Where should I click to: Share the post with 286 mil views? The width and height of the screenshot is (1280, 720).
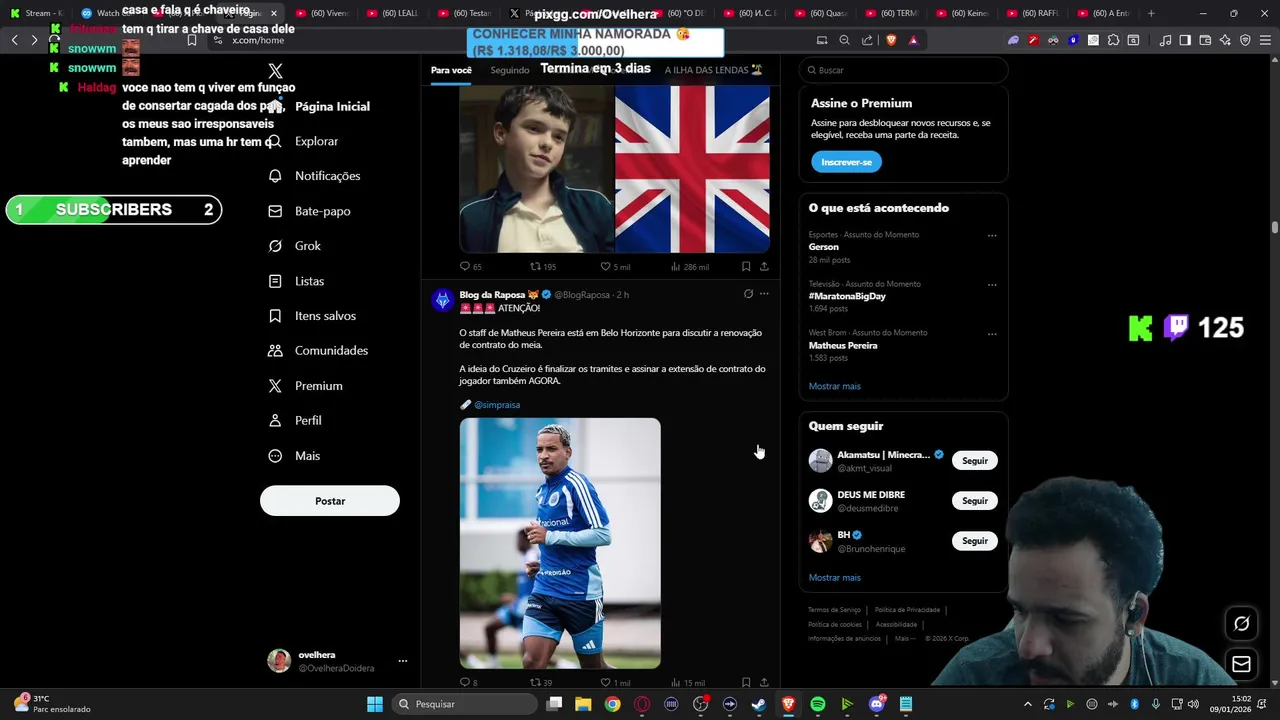coord(764,267)
